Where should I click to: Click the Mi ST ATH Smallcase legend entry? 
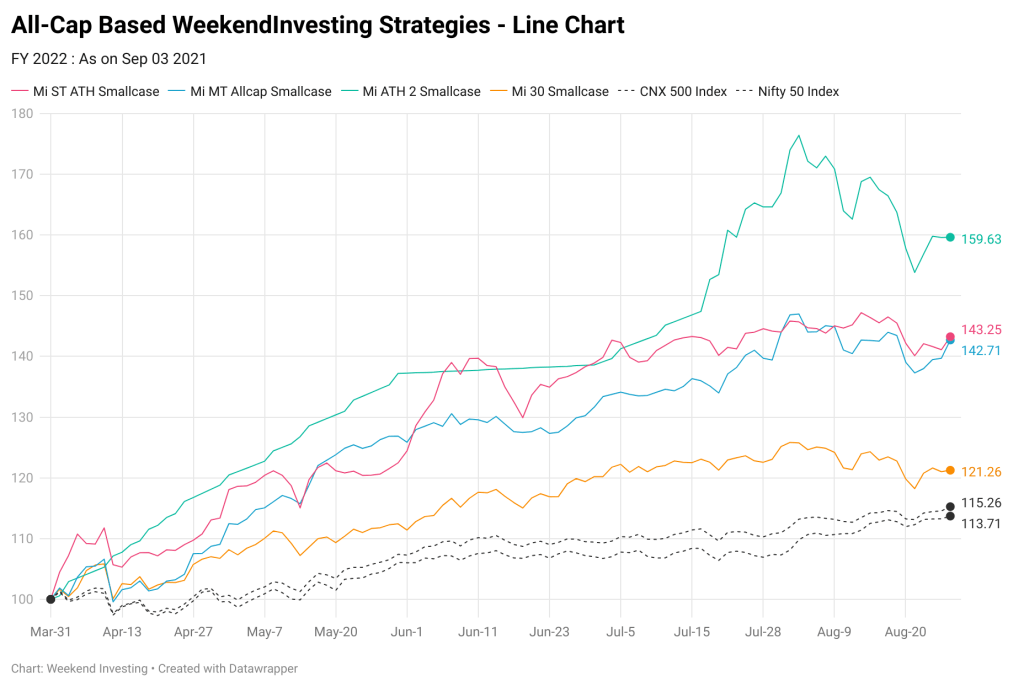[86, 91]
